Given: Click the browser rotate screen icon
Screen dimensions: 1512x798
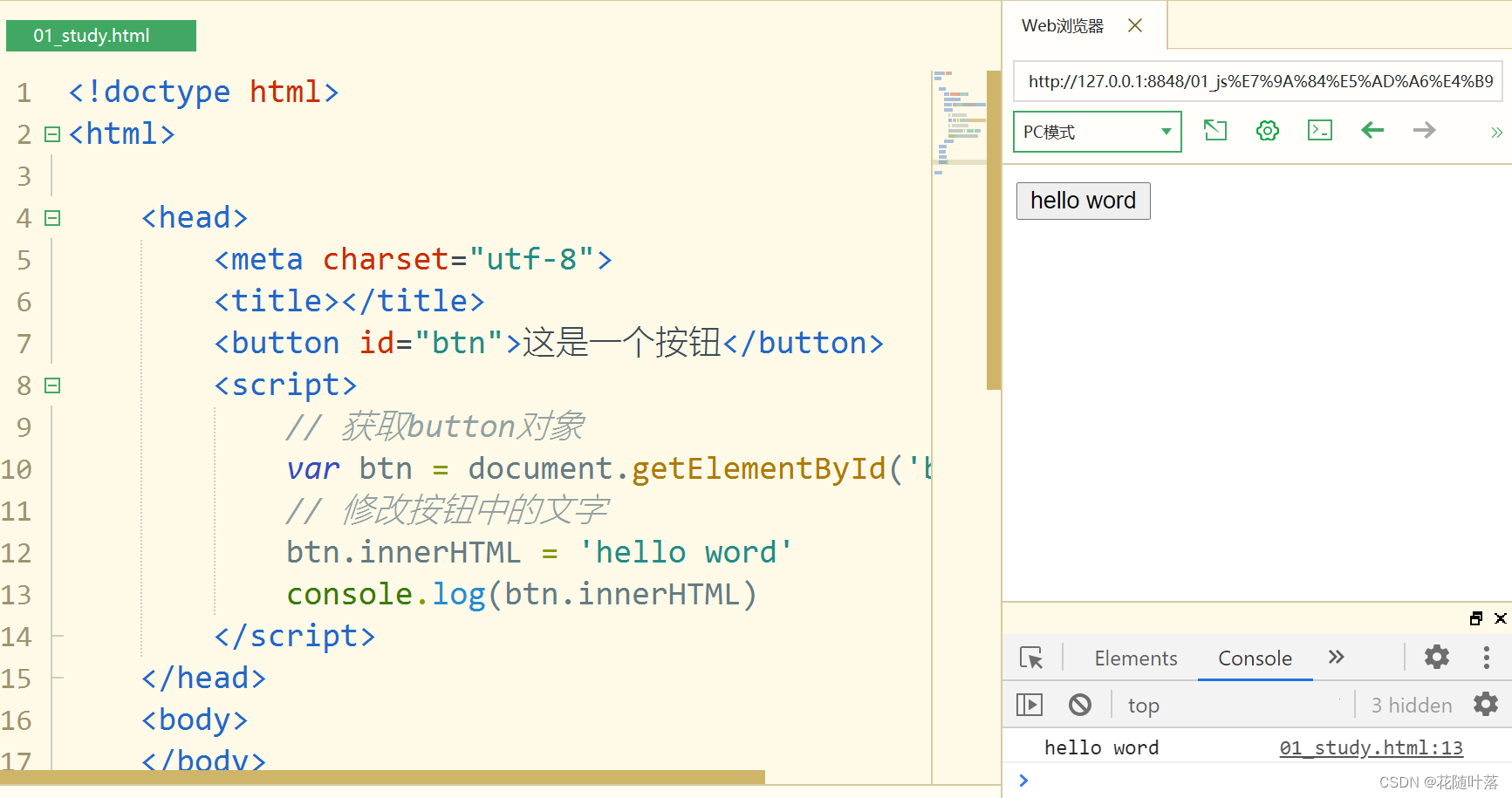Looking at the screenshot, I should coord(1214,131).
